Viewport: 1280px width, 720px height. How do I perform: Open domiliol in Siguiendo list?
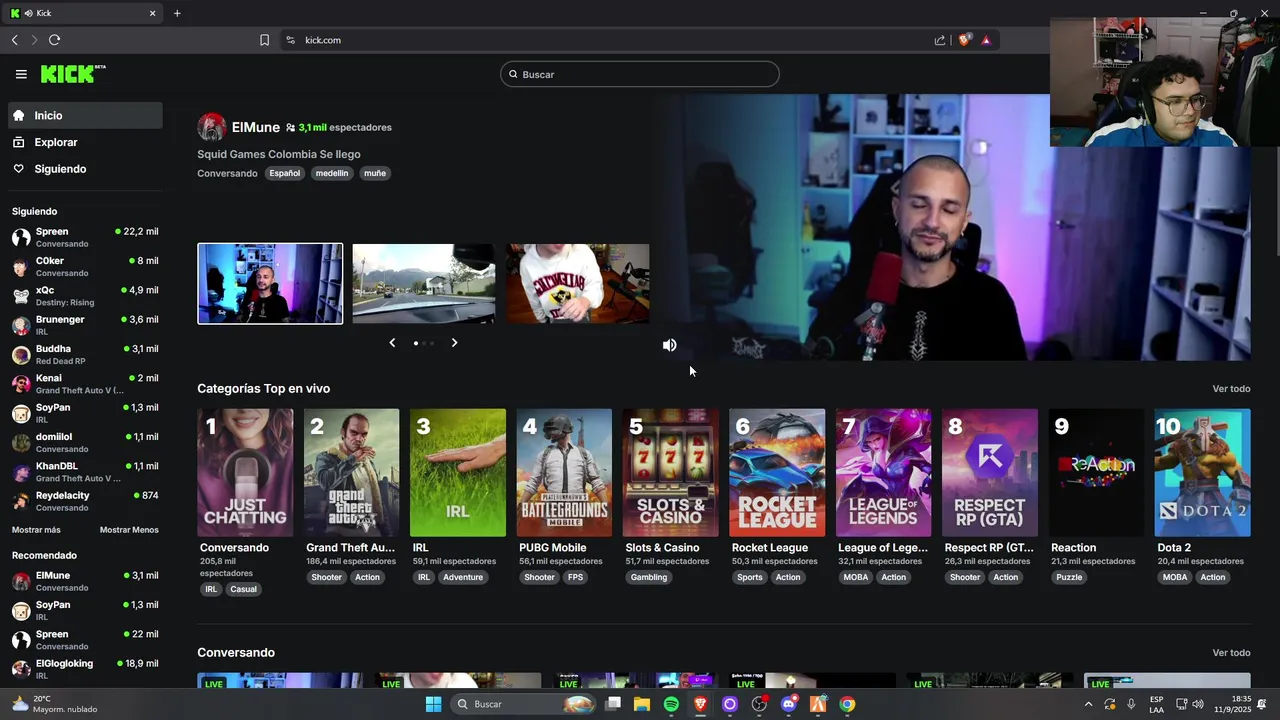click(x=85, y=442)
